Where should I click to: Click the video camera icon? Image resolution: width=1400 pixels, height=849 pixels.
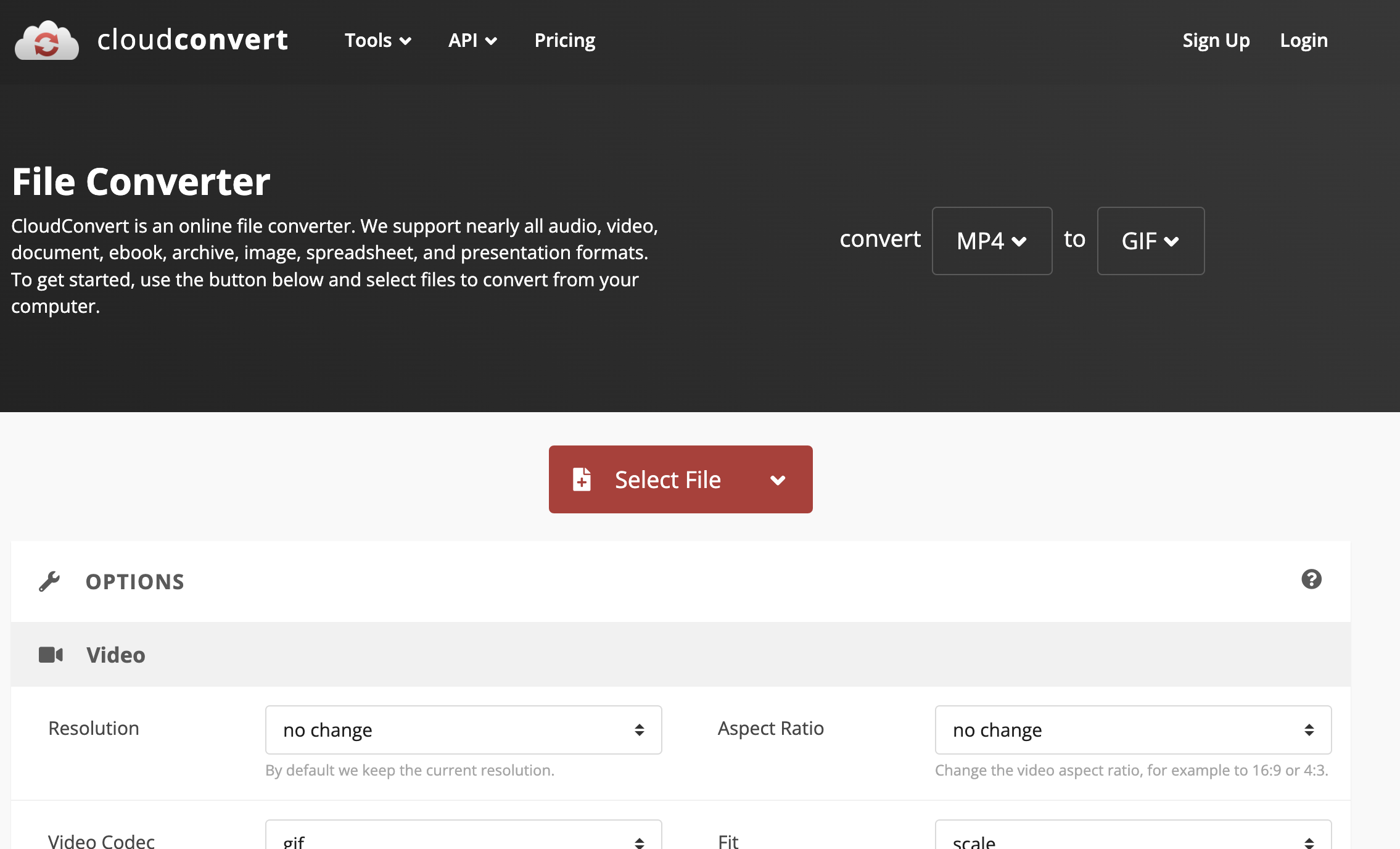coord(51,655)
